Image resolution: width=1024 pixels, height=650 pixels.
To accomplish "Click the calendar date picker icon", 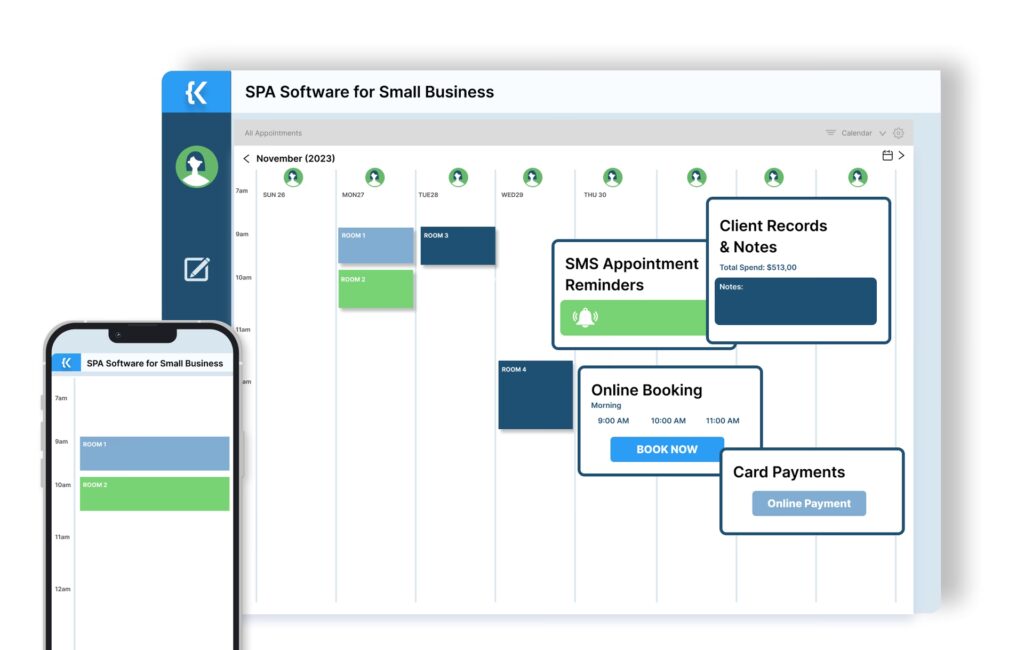I will point(887,156).
